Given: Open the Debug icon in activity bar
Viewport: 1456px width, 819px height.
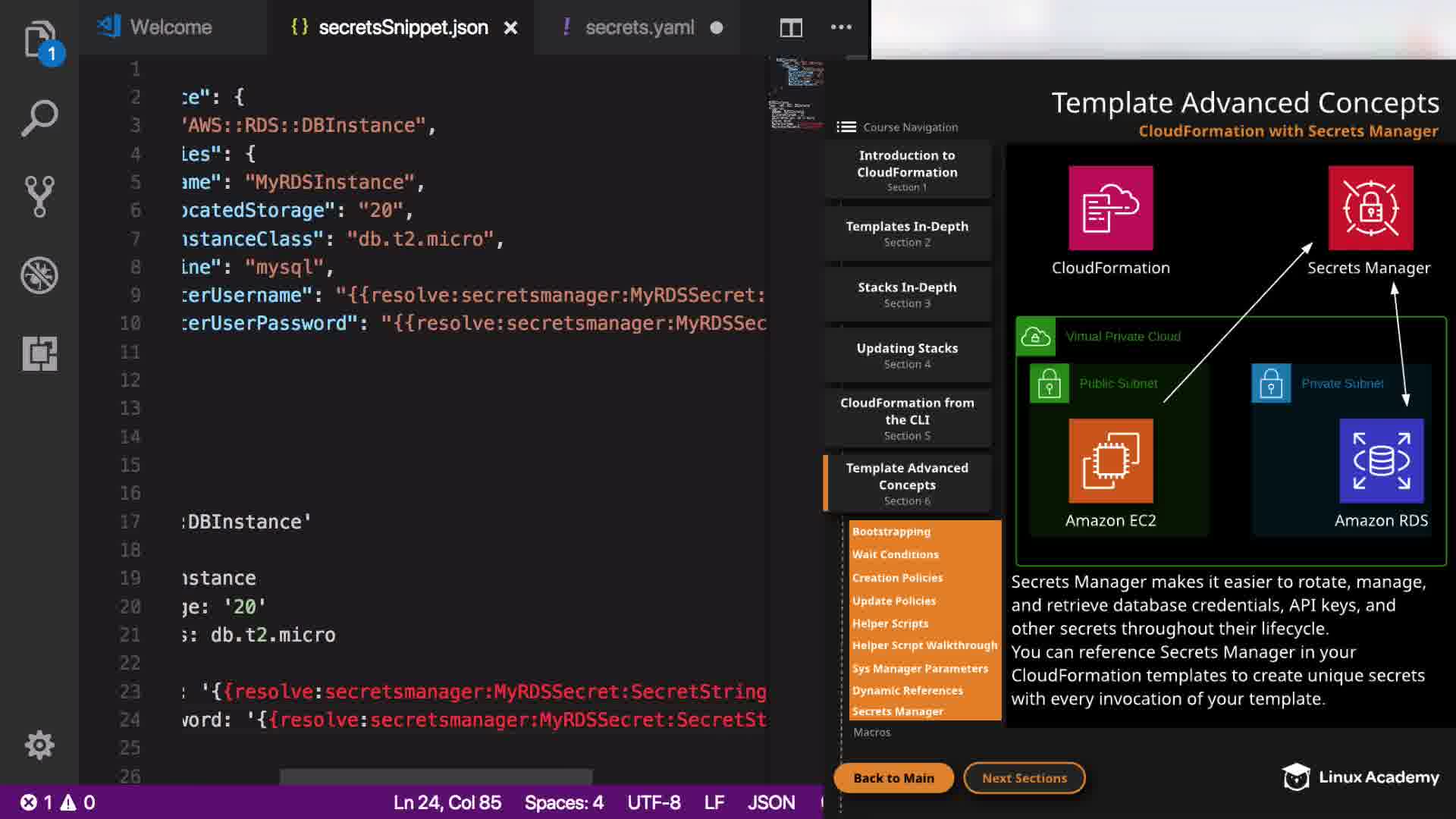Looking at the screenshot, I should click(39, 275).
